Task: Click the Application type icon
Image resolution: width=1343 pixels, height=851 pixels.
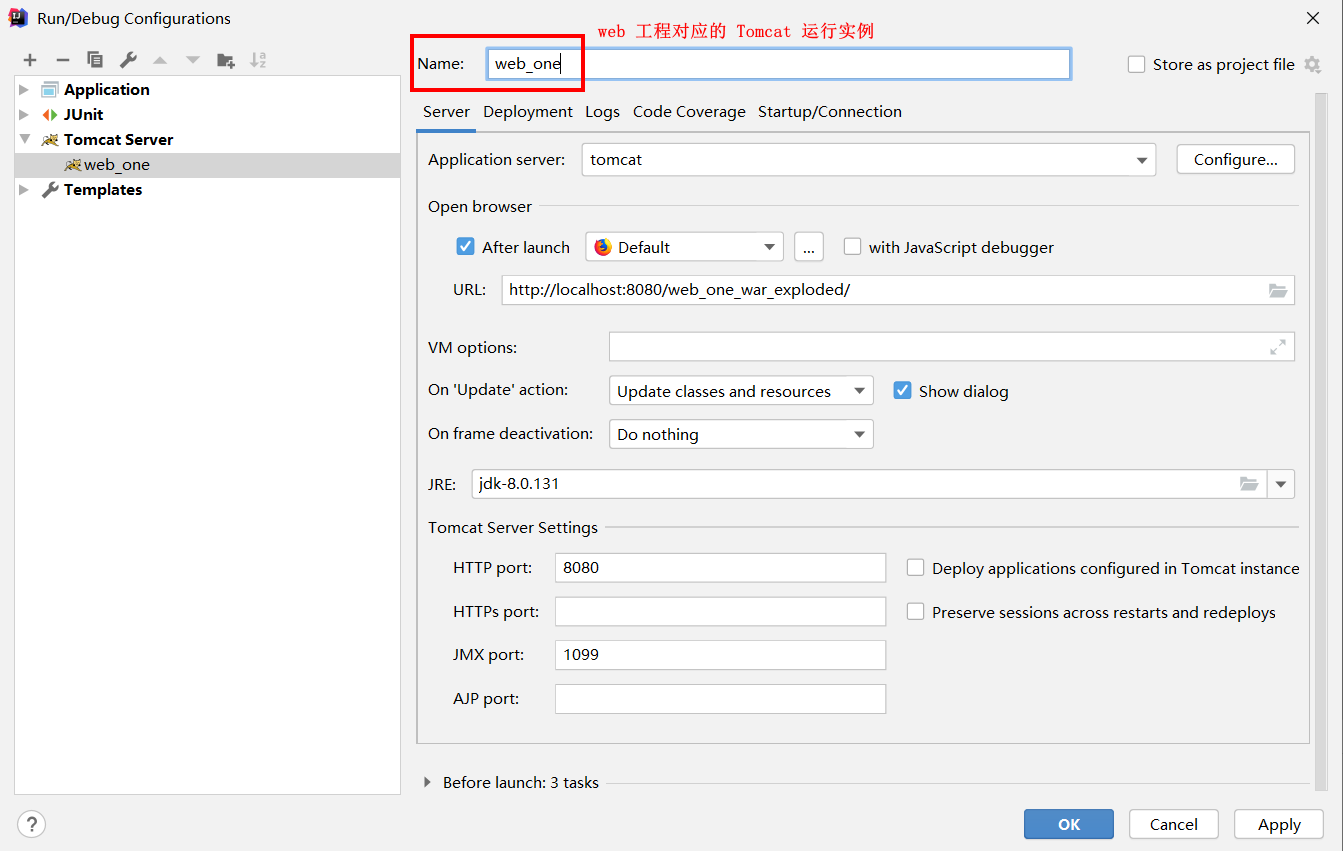Action: 50,90
